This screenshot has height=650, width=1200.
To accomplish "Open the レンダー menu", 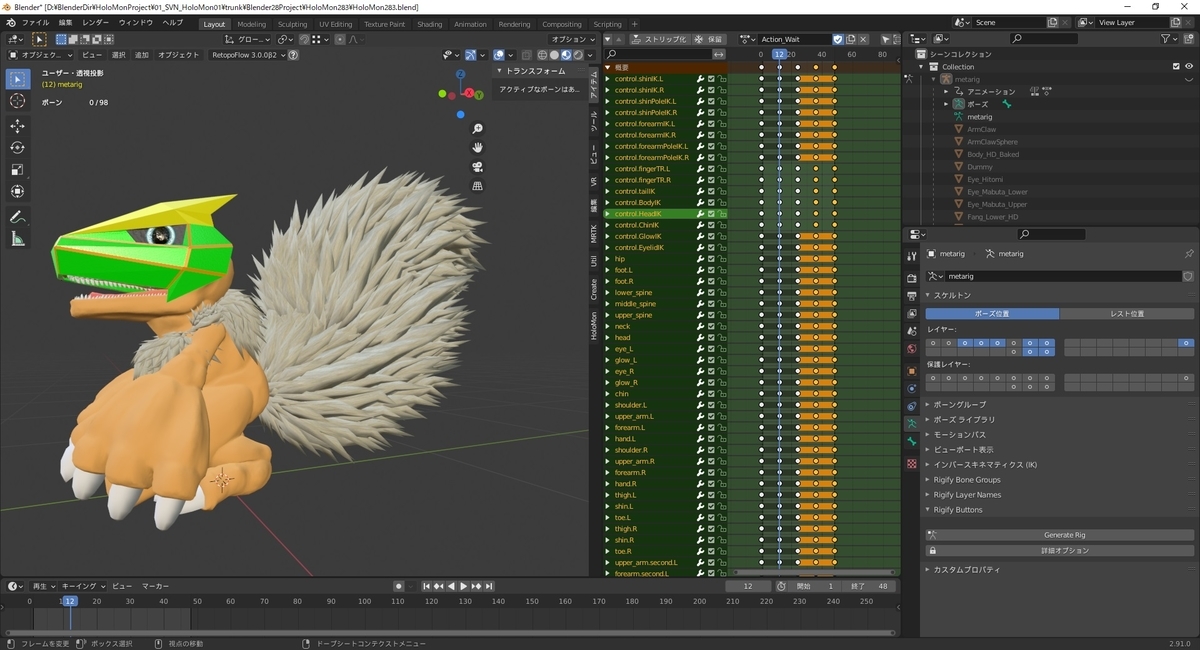I will click(x=96, y=22).
